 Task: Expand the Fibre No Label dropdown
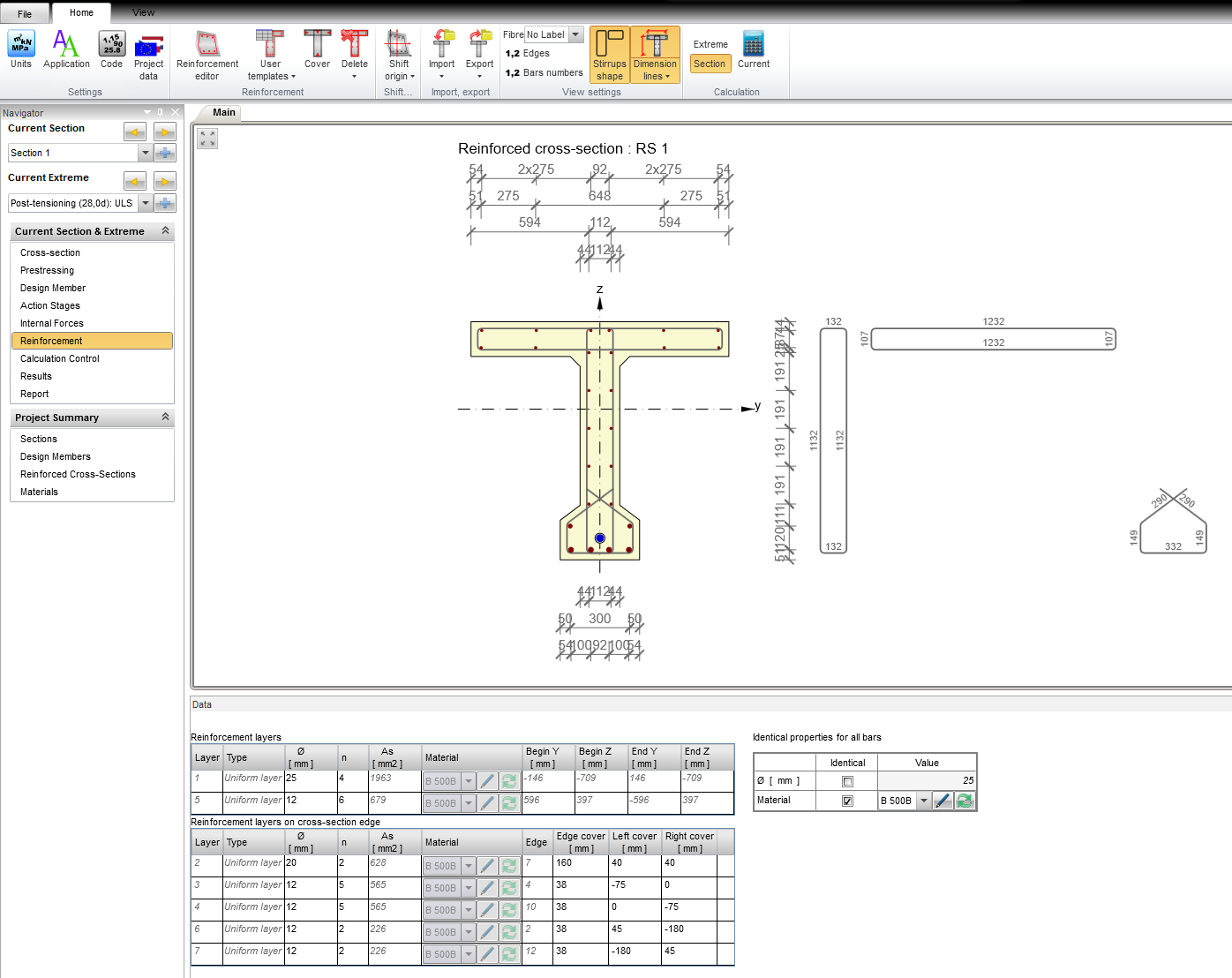(575, 34)
